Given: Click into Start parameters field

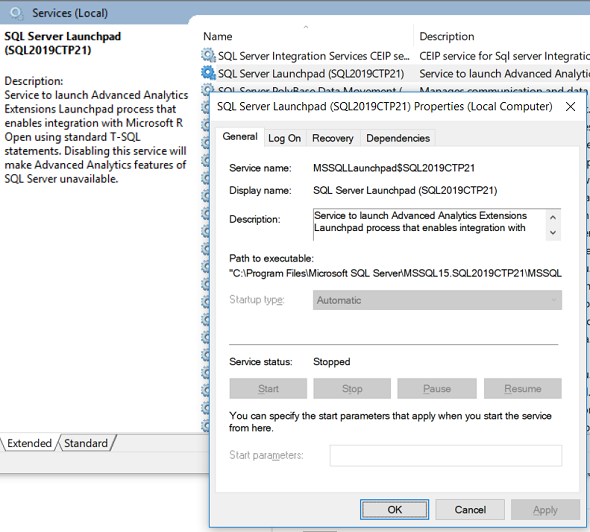Looking at the screenshot, I should tap(446, 456).
